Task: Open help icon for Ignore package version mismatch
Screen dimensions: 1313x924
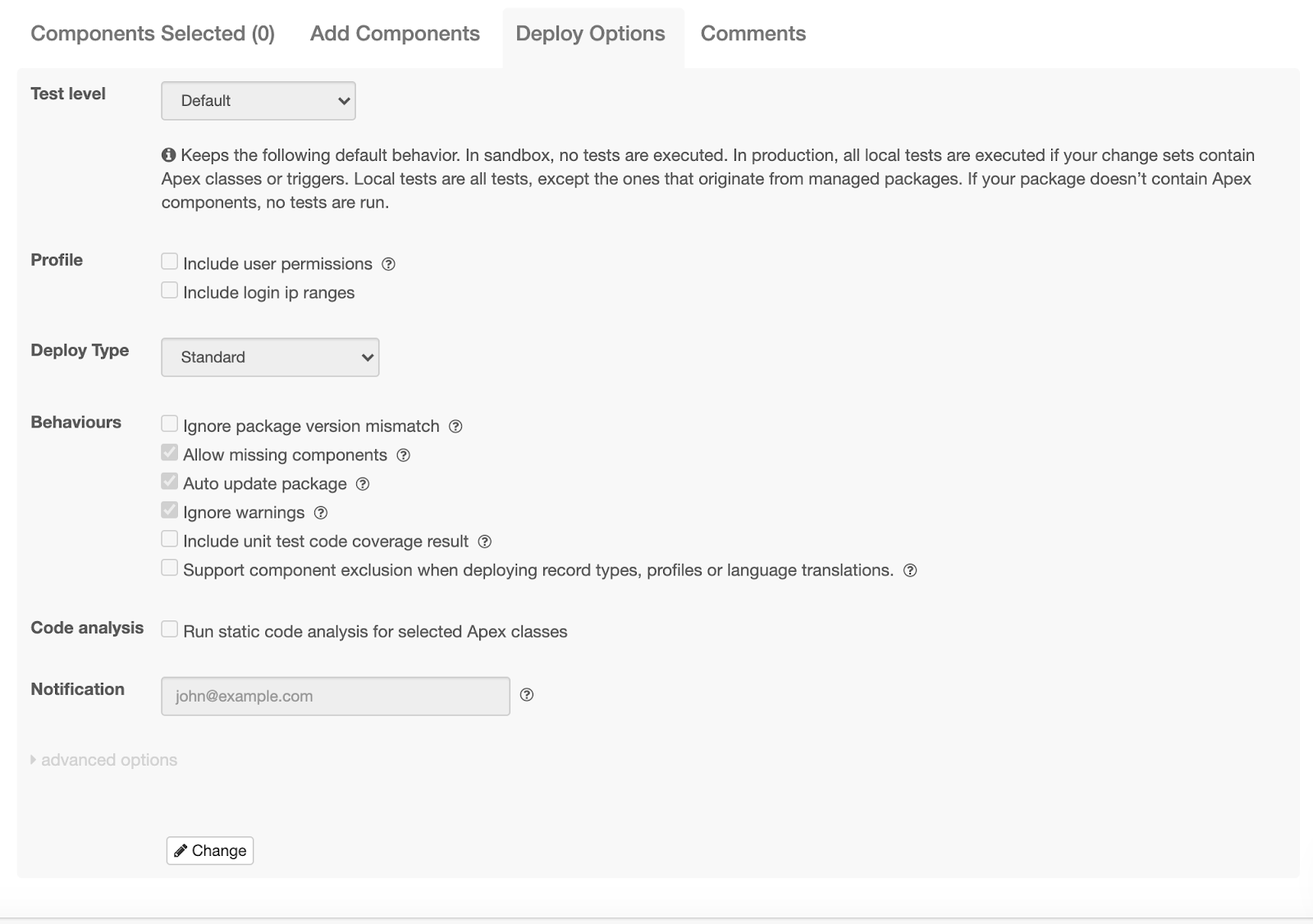Action: [x=455, y=427]
